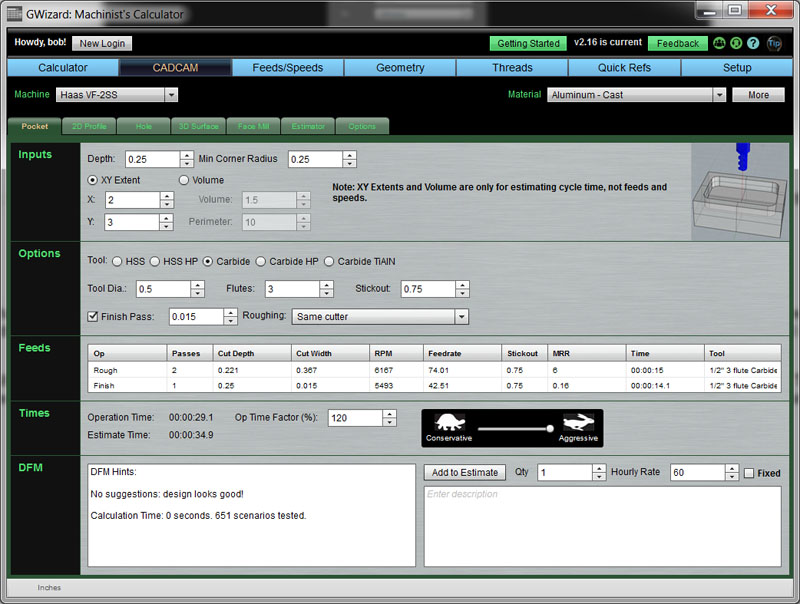Open the Quick Refs tab
Viewport: 800px width, 604px height.
click(x=624, y=67)
